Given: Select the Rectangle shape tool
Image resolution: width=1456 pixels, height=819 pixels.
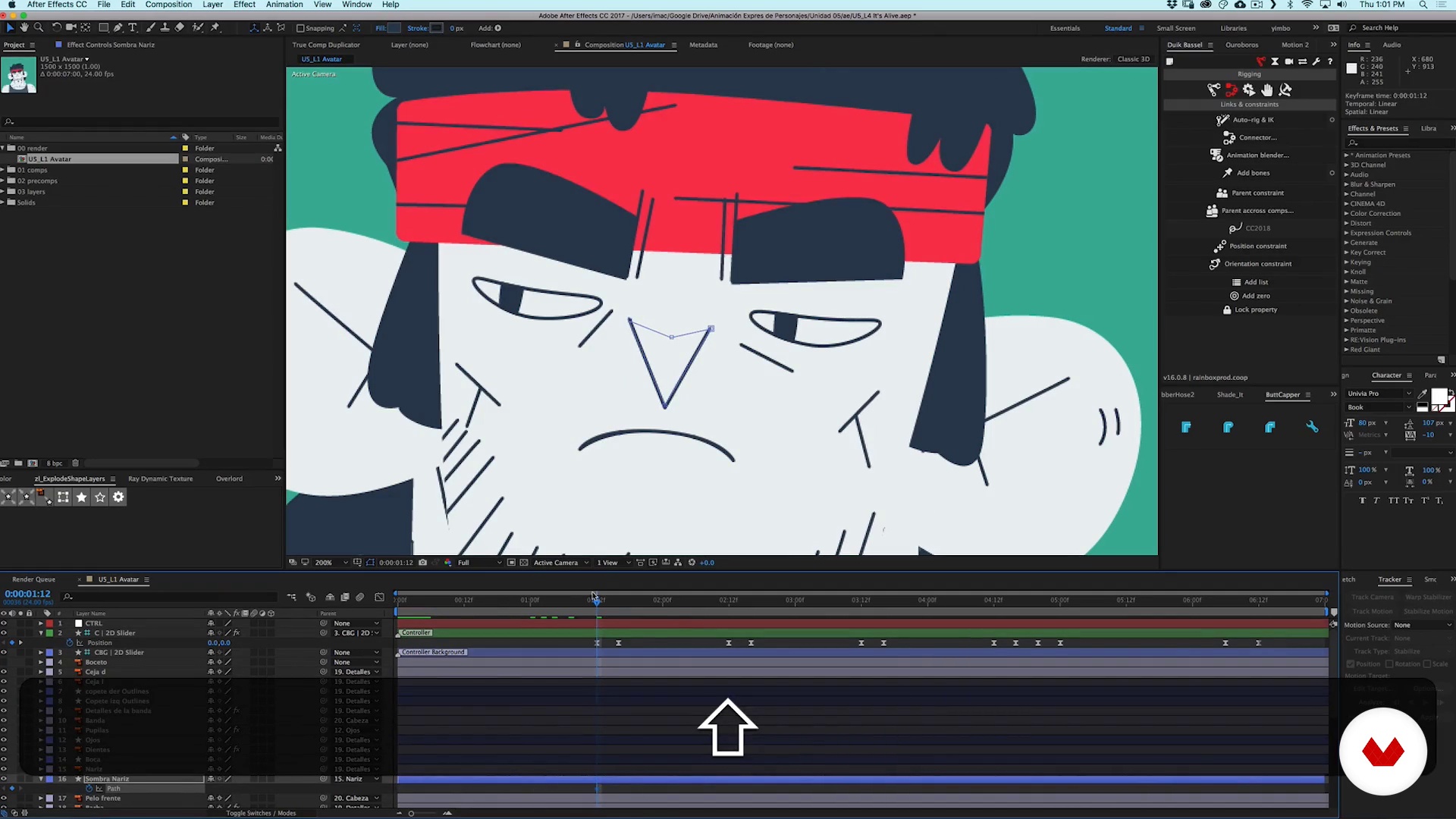Looking at the screenshot, I should click(x=104, y=27).
